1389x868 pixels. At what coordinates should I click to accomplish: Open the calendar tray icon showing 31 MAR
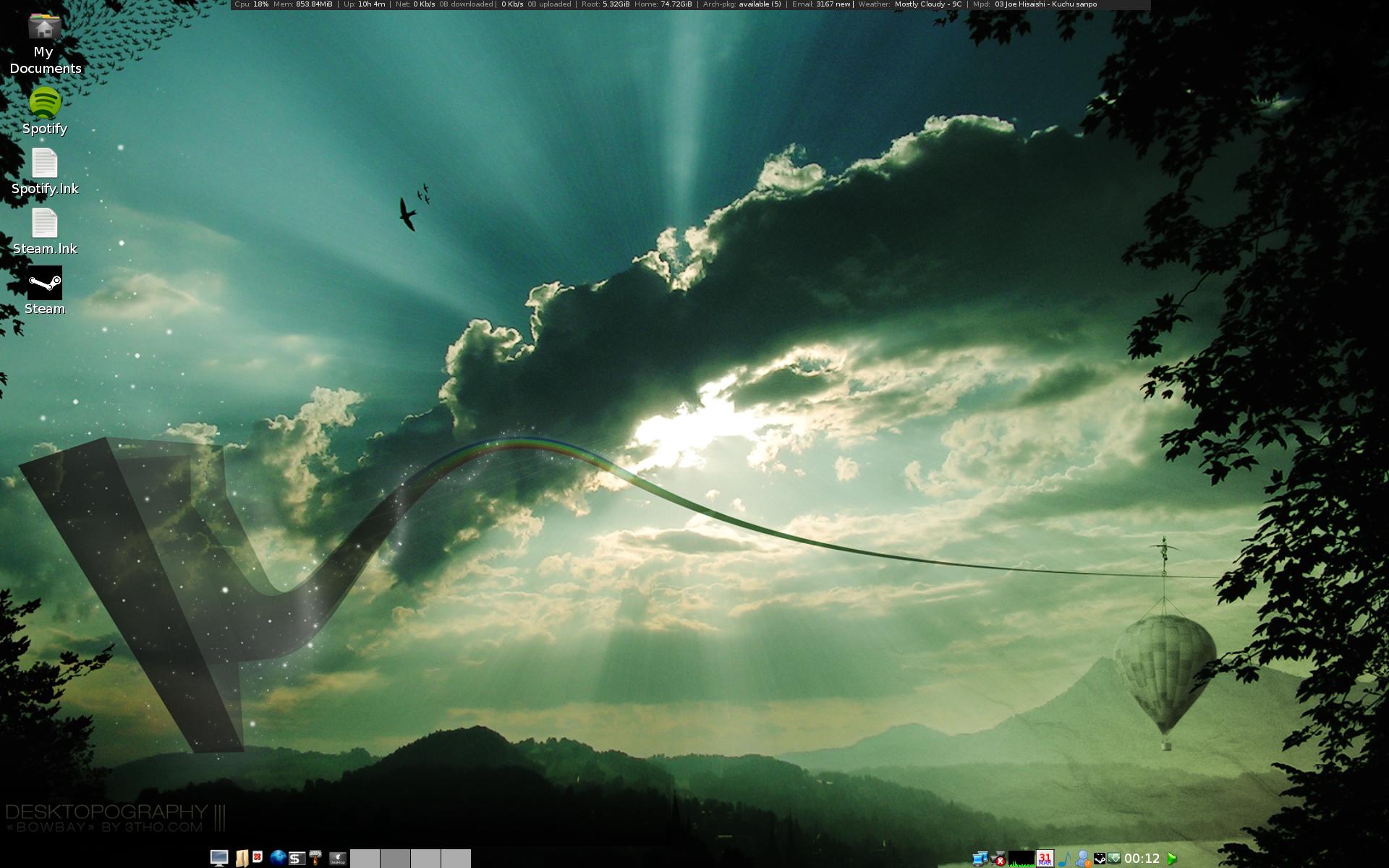pyautogui.click(x=1045, y=858)
